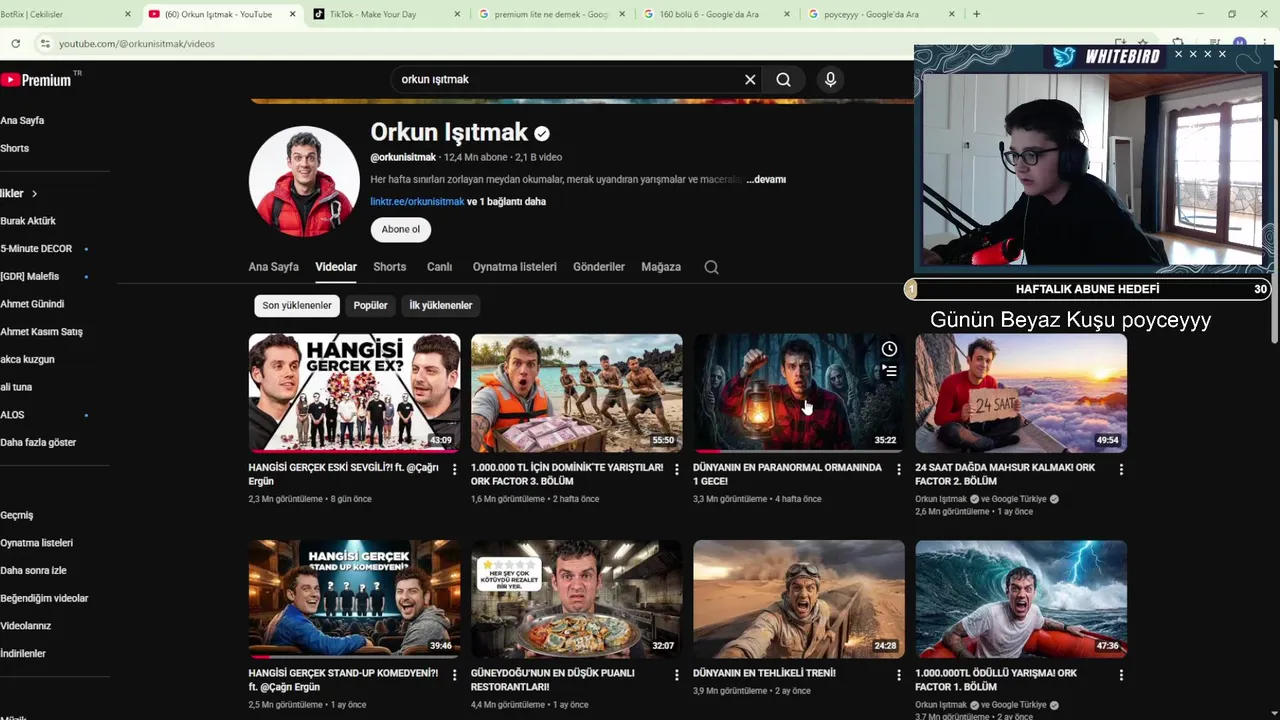Open options menu for 1.000.000 TL Dominik video
The height and width of the screenshot is (720, 1280).
tap(677, 469)
